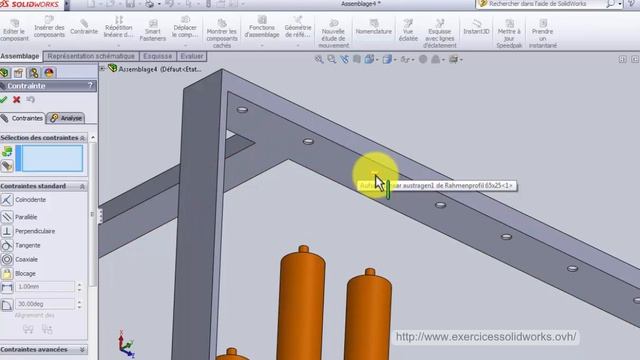Toggle Instant3D tool
Image resolution: width=640 pixels, height=360 pixels.
coord(476,27)
